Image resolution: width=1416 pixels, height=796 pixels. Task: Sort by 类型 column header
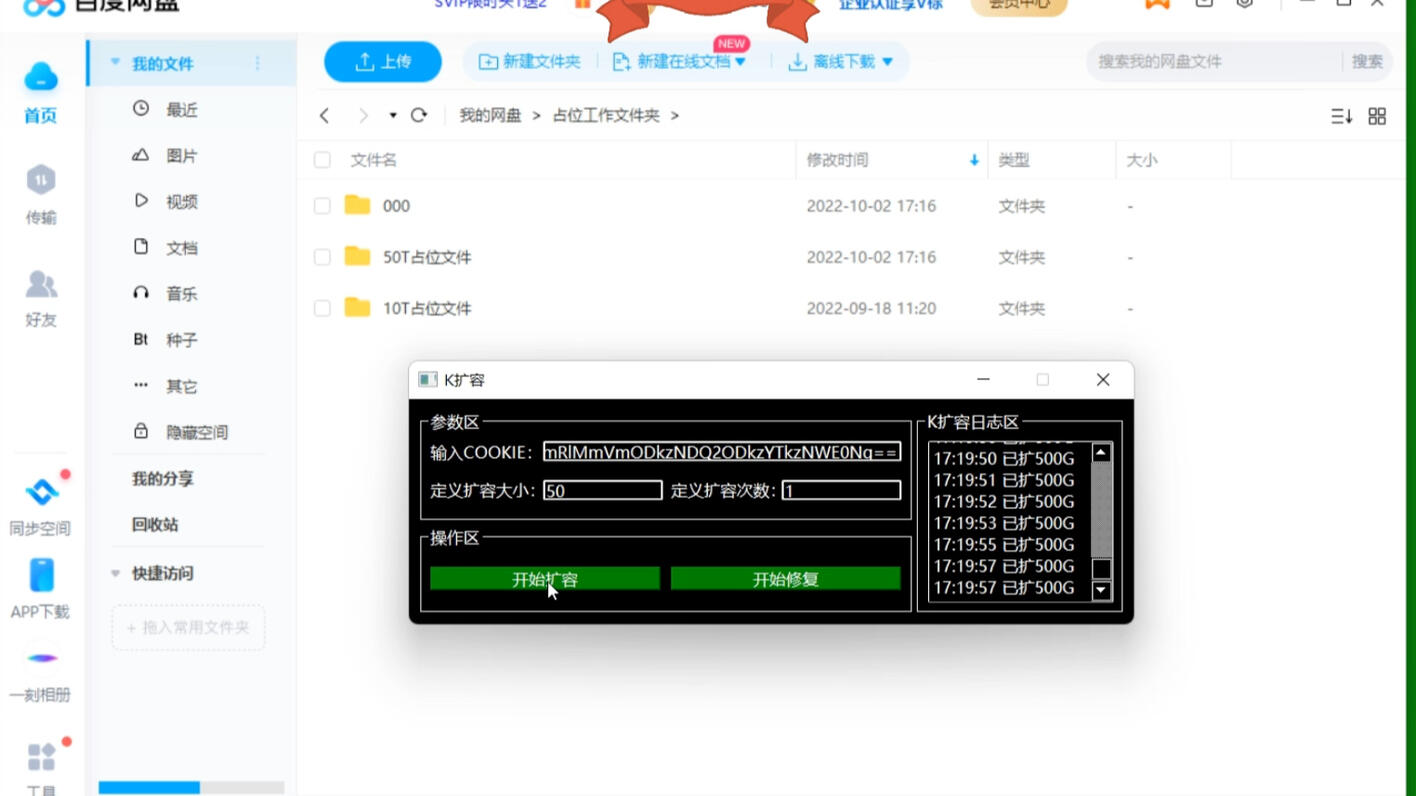click(x=1013, y=160)
